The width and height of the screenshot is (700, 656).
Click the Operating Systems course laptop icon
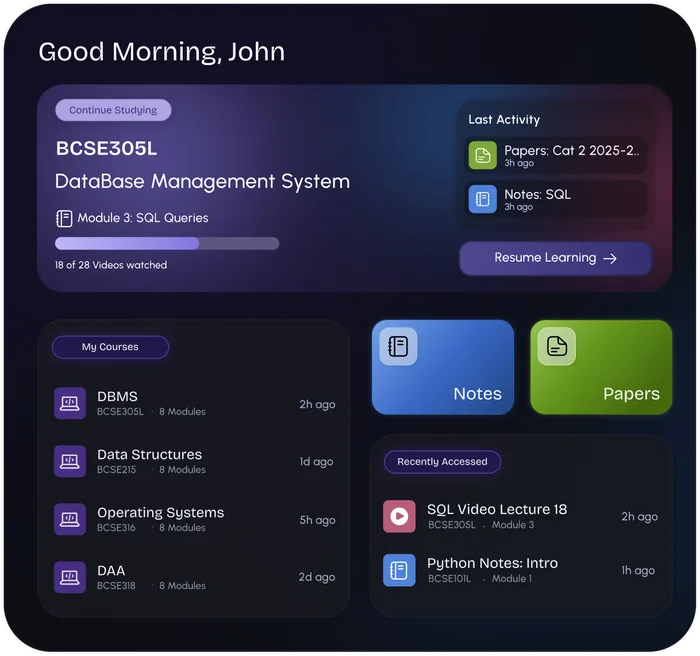[x=70, y=519]
